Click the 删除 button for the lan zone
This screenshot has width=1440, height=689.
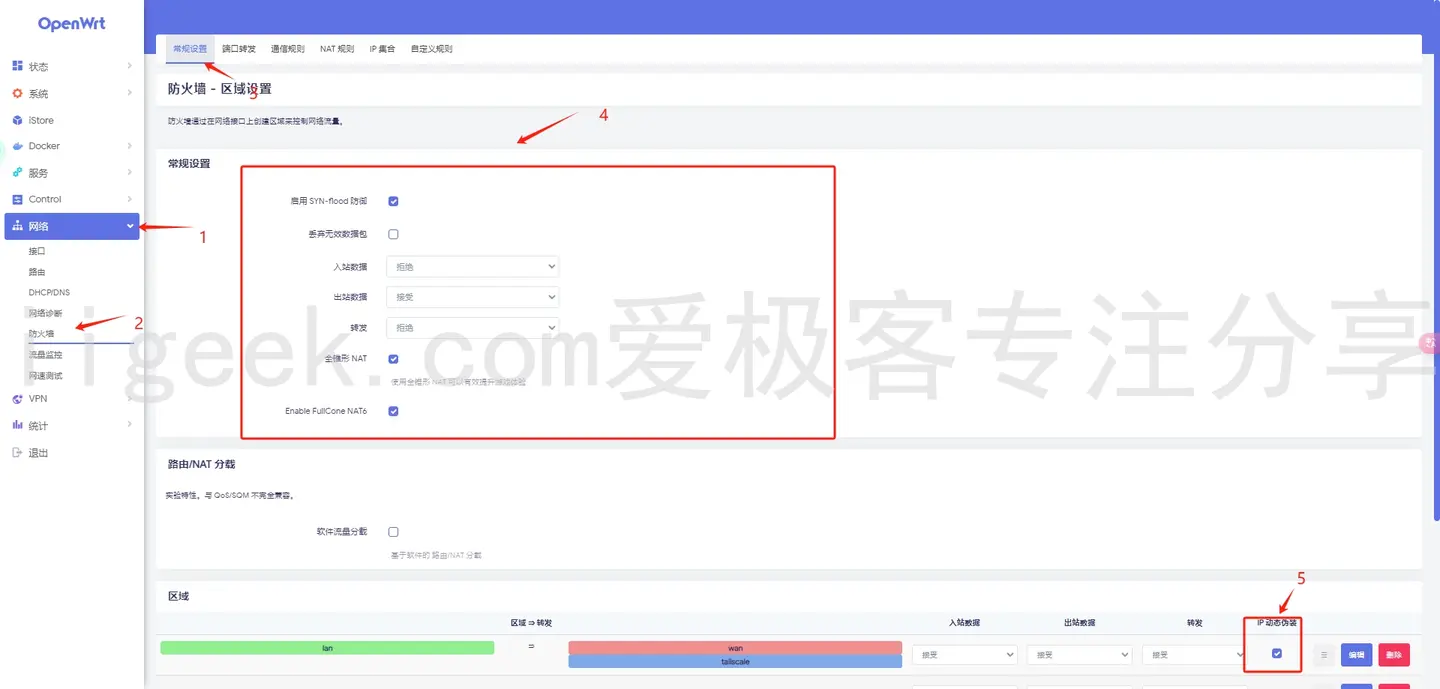(1394, 654)
